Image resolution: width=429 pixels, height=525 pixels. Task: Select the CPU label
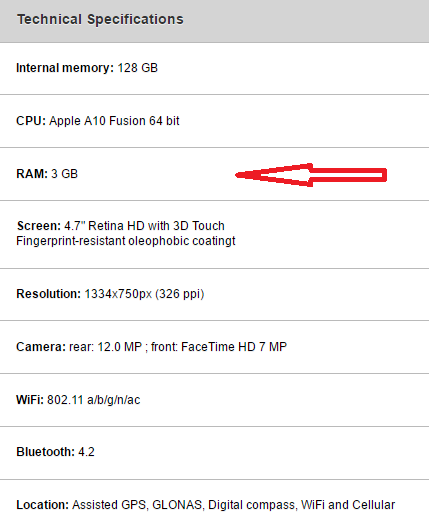(x=31, y=121)
